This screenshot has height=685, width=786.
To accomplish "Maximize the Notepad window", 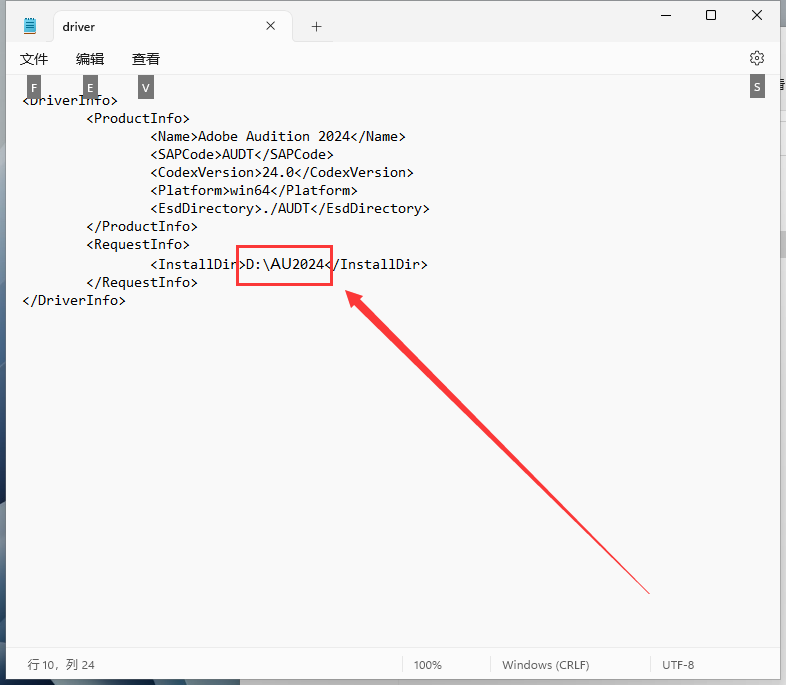I will [711, 15].
